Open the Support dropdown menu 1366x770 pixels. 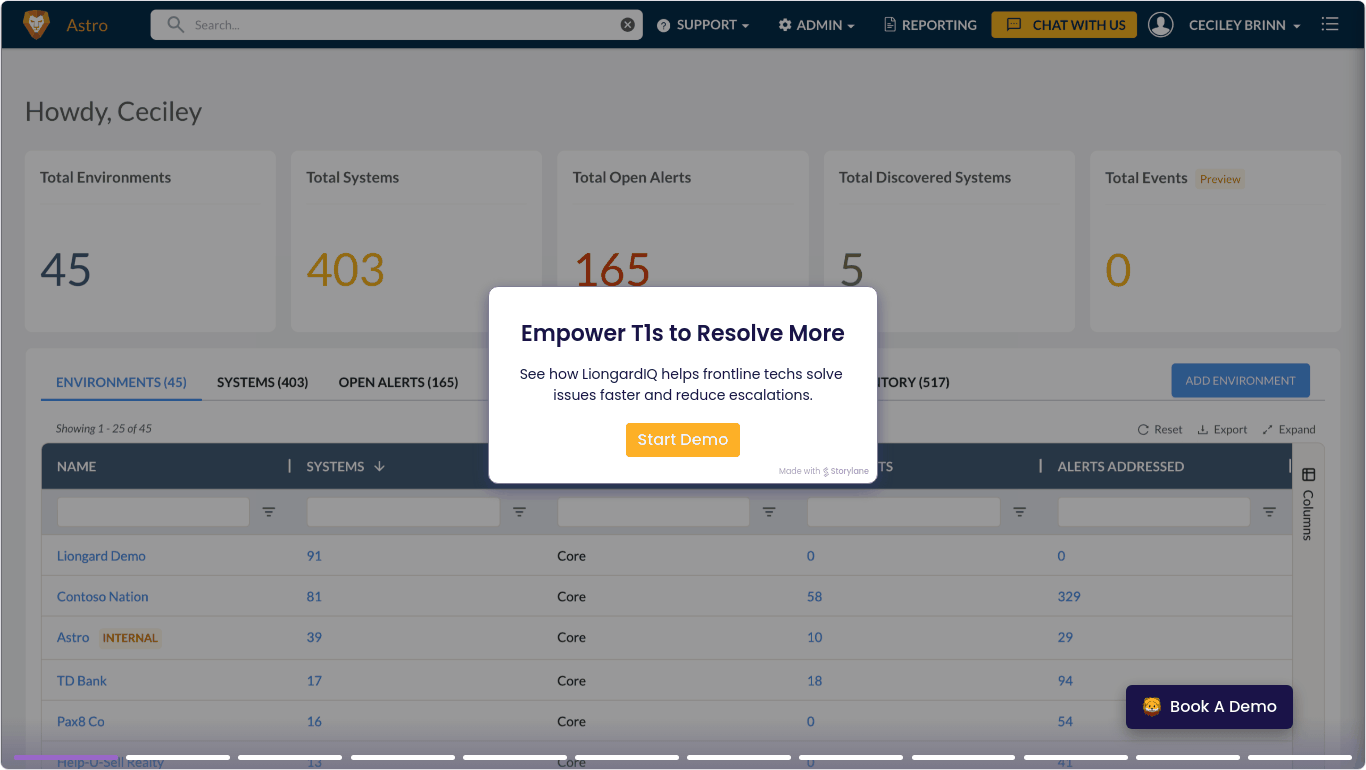click(703, 25)
